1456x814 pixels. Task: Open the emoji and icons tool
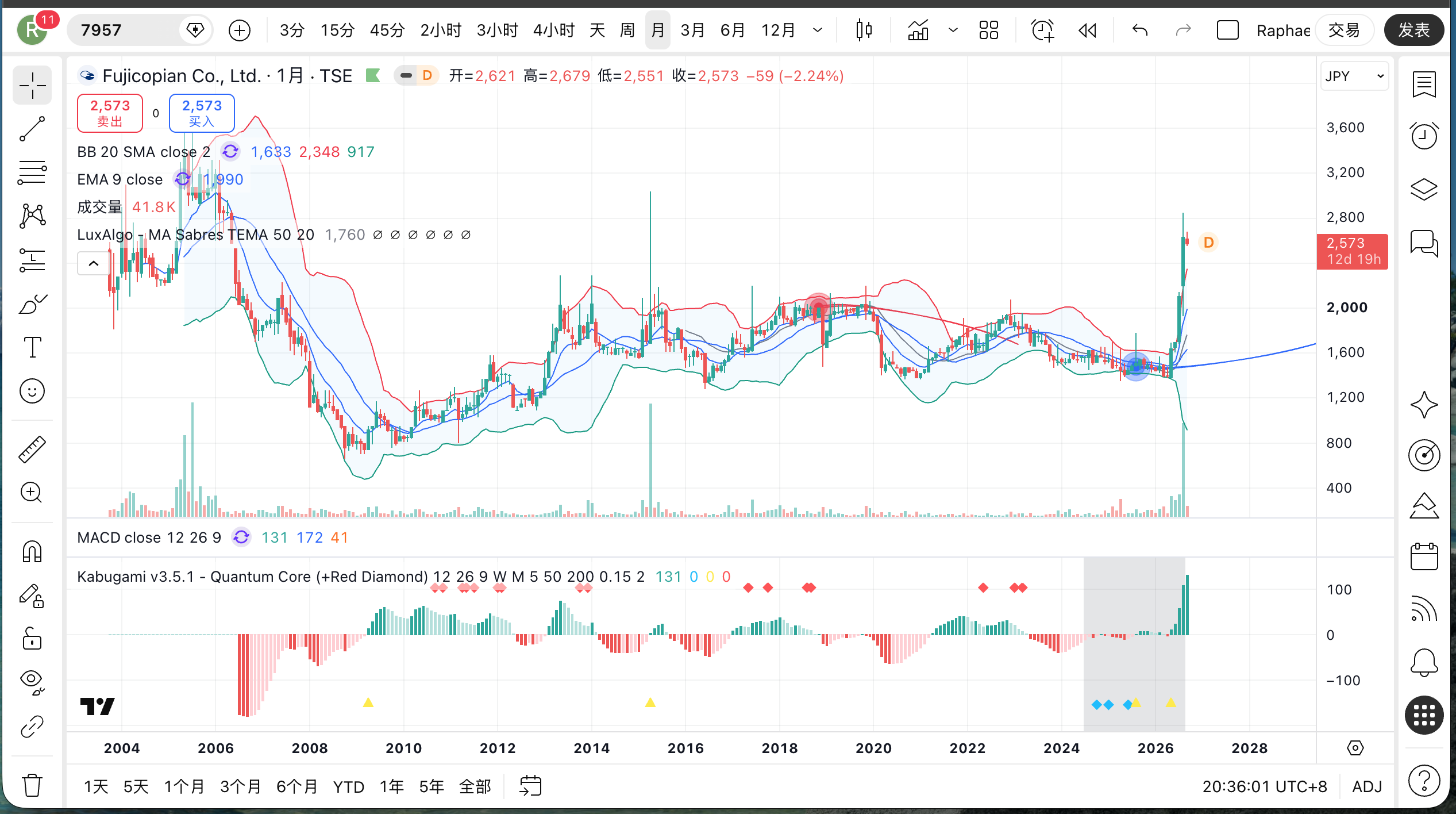click(x=32, y=391)
